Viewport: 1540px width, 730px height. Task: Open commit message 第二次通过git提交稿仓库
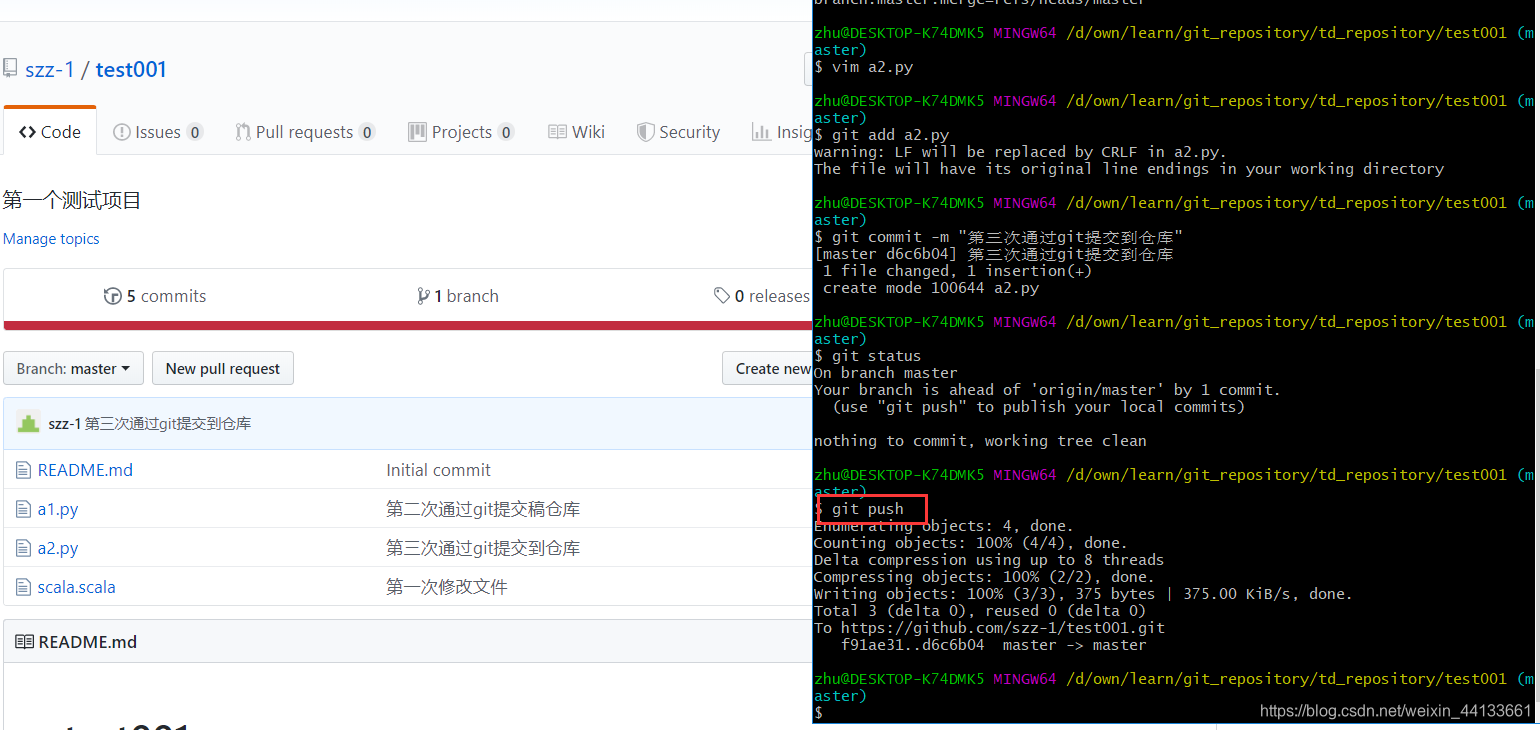483,509
